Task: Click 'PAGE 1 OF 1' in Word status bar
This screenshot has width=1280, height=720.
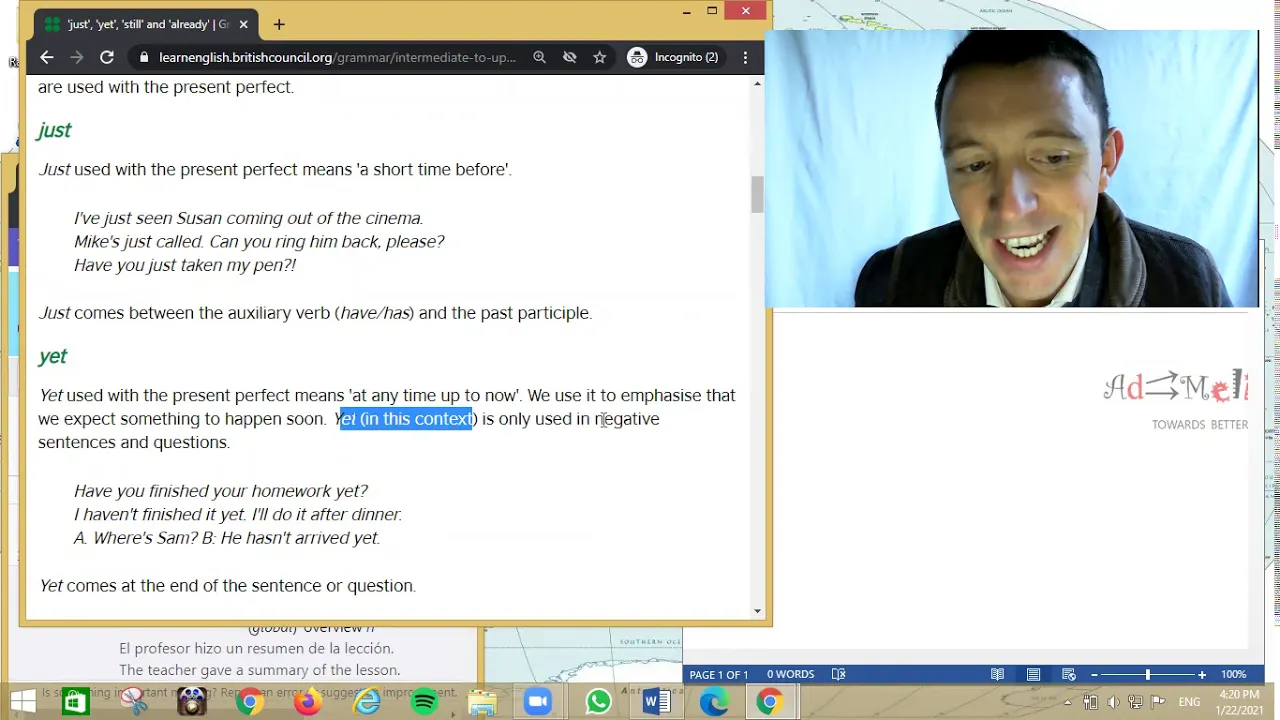Action: coord(718,675)
